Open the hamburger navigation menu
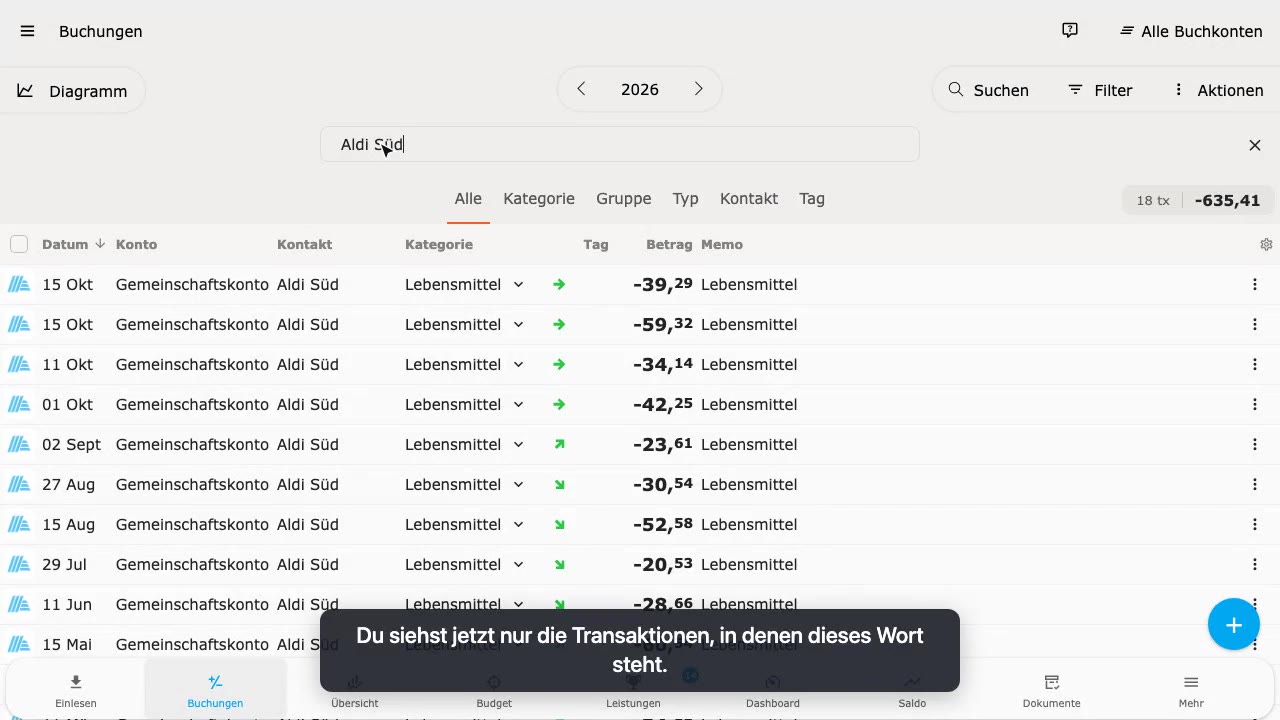This screenshot has width=1280, height=720. point(28,31)
